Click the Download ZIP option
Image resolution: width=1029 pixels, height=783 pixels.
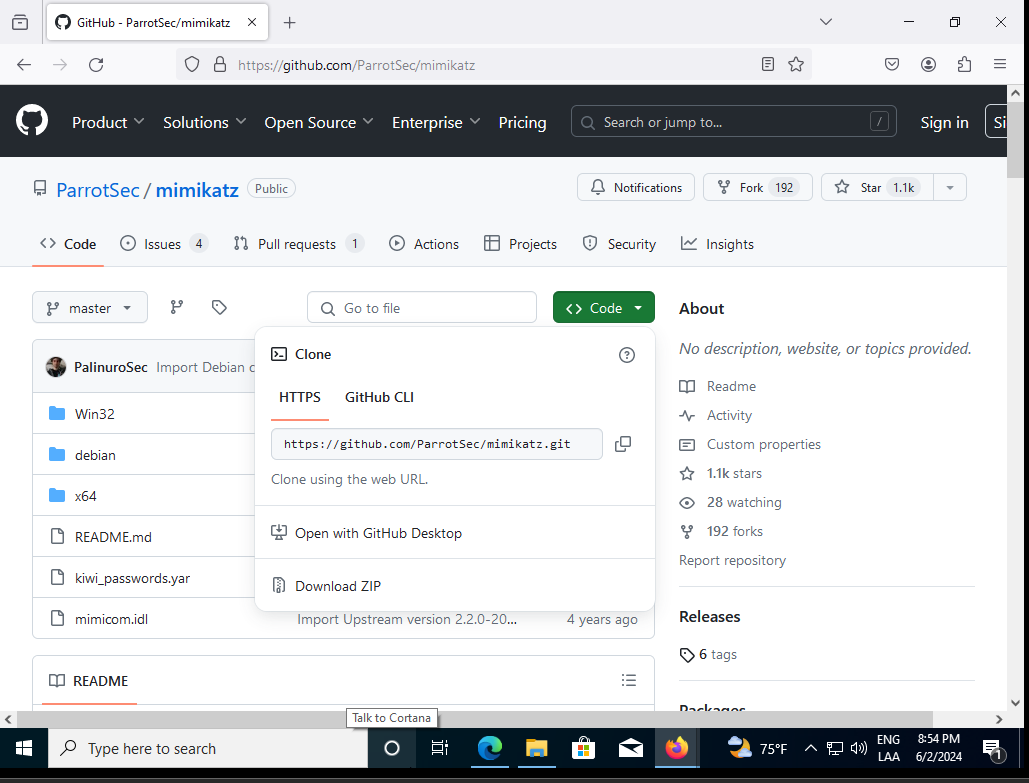pos(339,585)
